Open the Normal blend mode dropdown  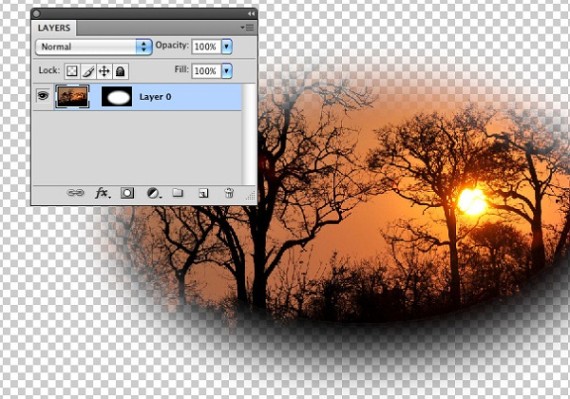pyautogui.click(x=94, y=47)
